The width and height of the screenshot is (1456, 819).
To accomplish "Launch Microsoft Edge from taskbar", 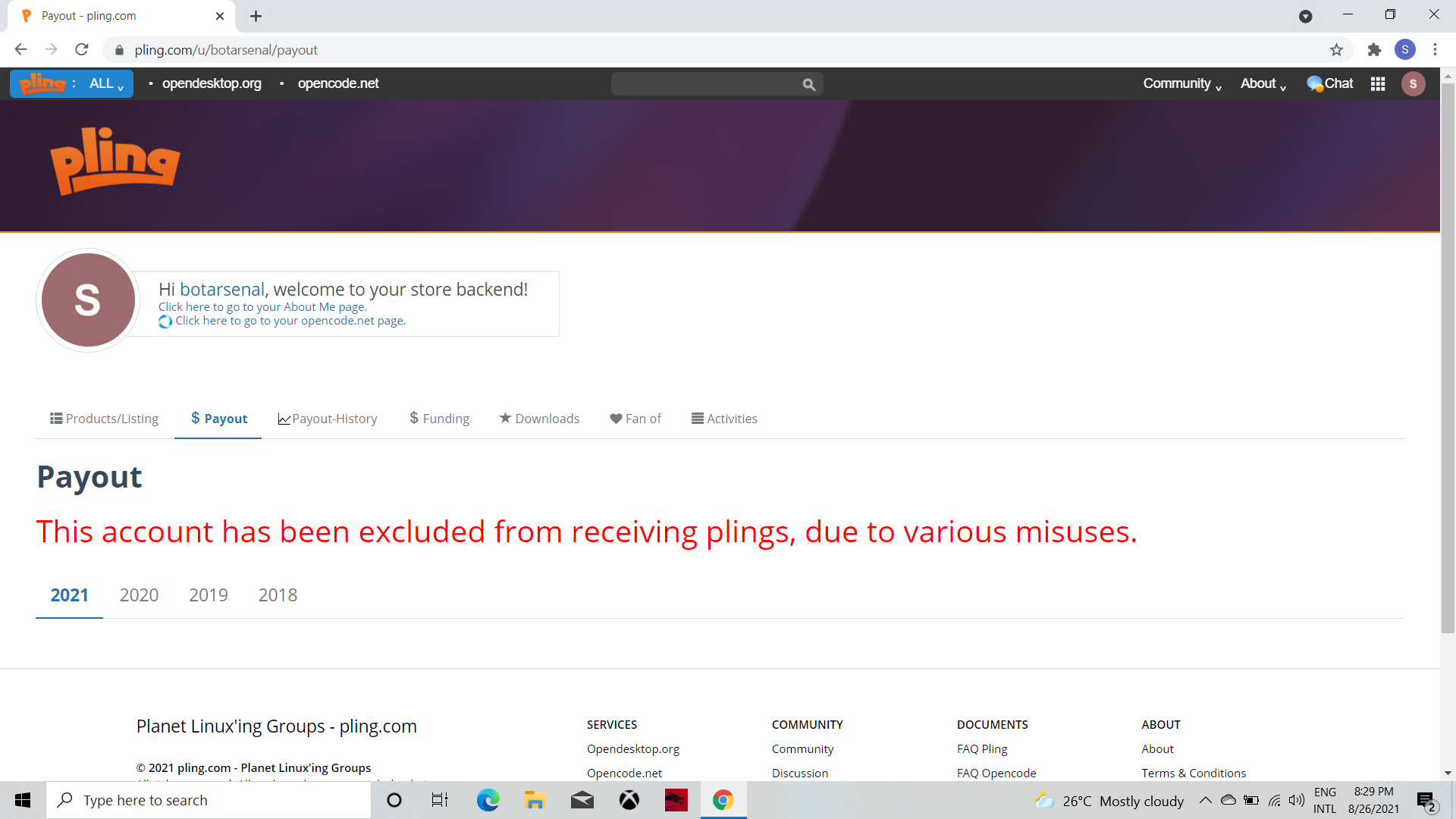I will point(488,800).
